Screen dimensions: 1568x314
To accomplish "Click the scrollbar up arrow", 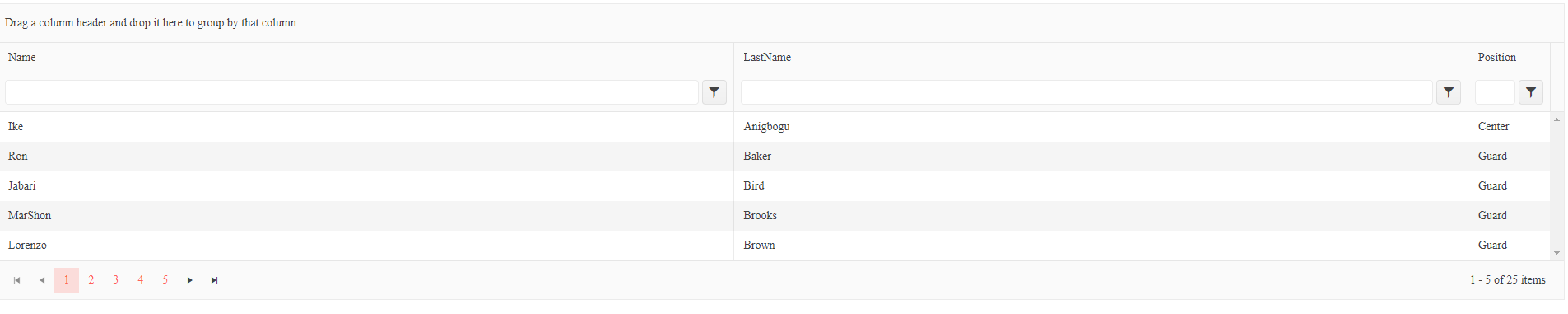I will click(1556, 120).
